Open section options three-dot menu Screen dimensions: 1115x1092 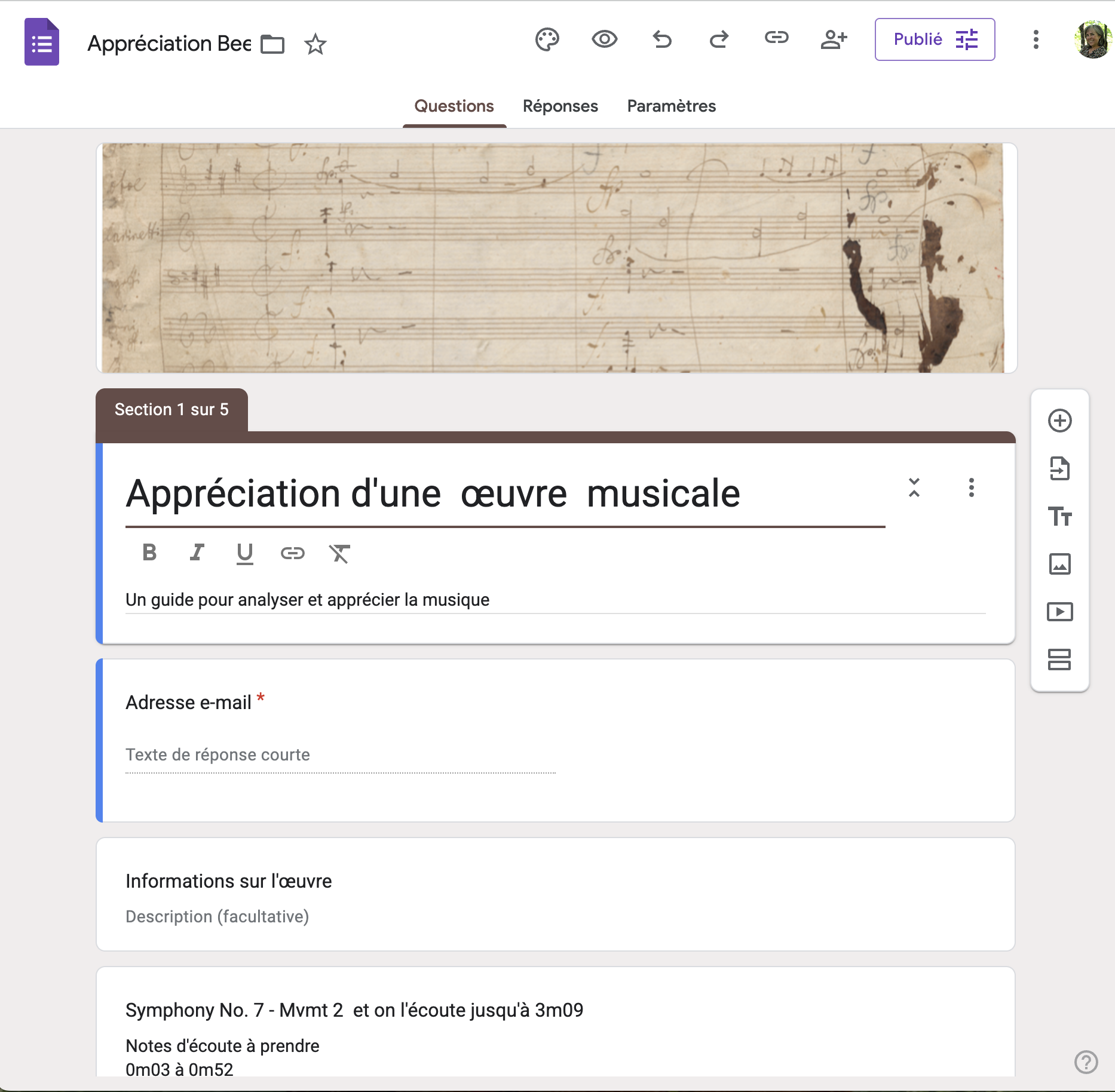pyautogui.click(x=971, y=487)
